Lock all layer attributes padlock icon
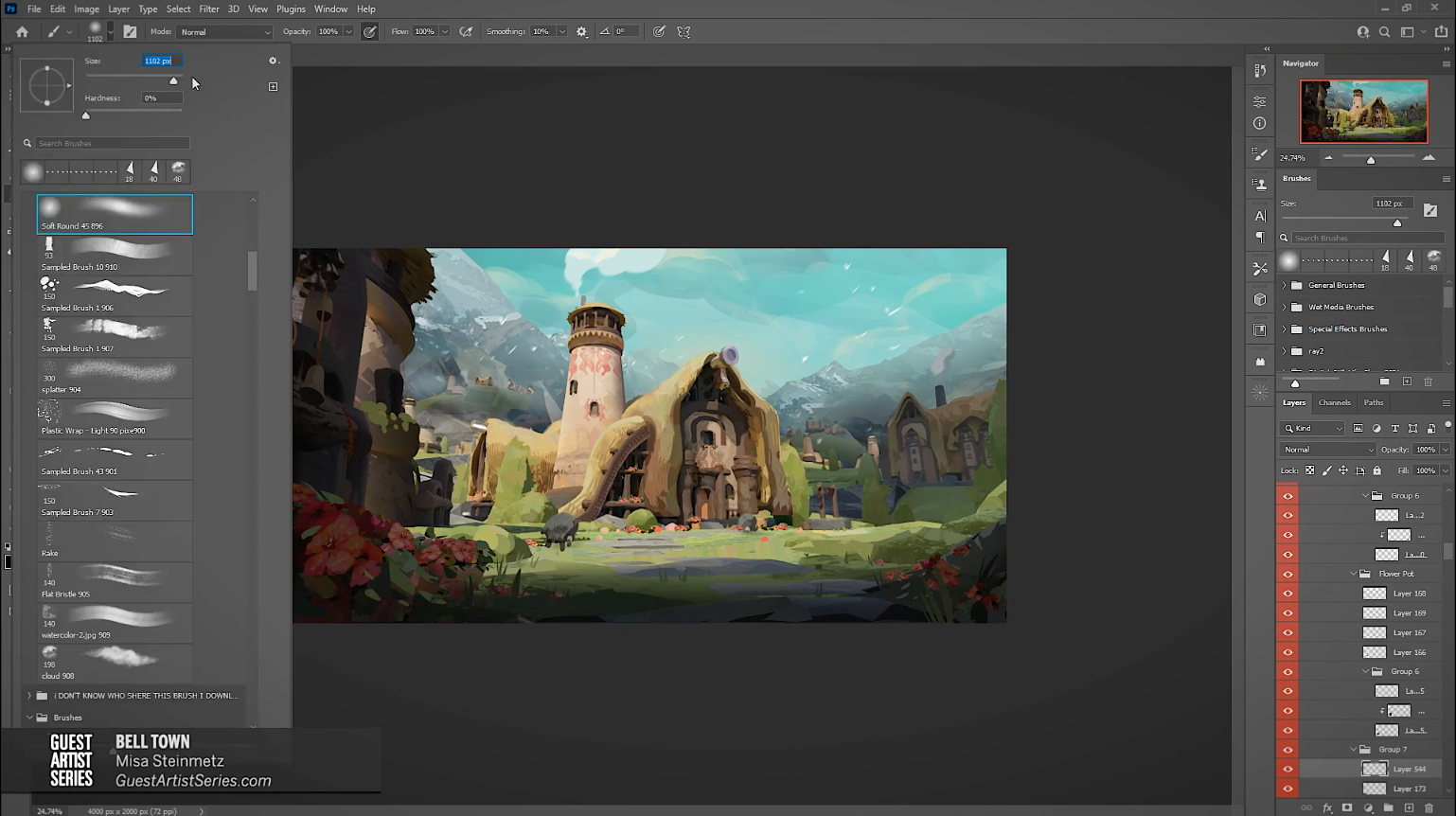The height and width of the screenshot is (816, 1456). click(1377, 470)
